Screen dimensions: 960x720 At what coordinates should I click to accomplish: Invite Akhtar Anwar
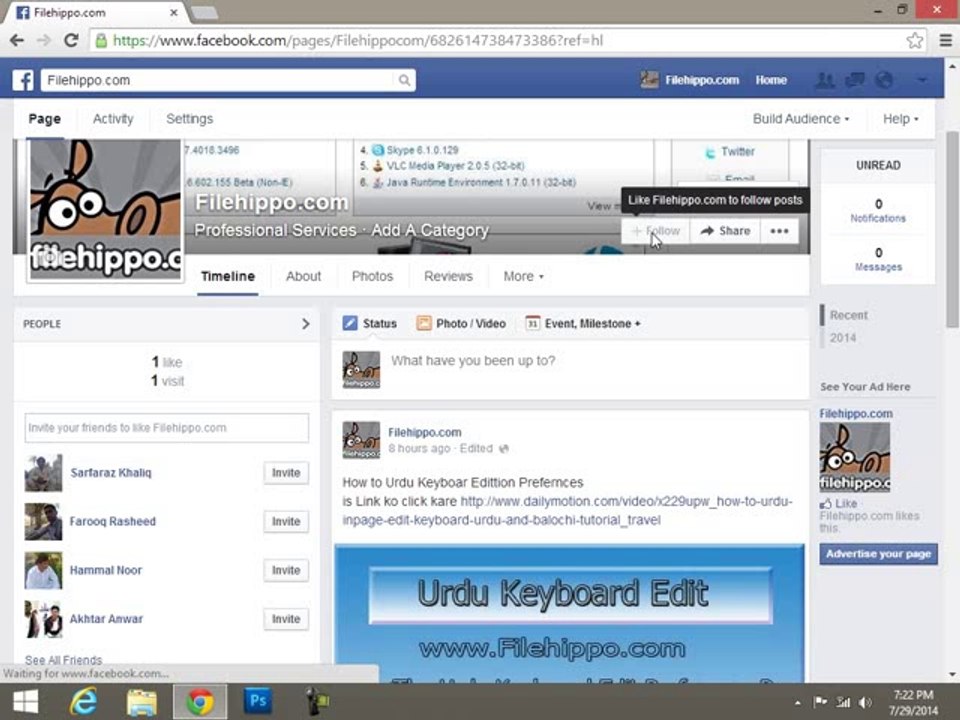pyautogui.click(x=286, y=619)
